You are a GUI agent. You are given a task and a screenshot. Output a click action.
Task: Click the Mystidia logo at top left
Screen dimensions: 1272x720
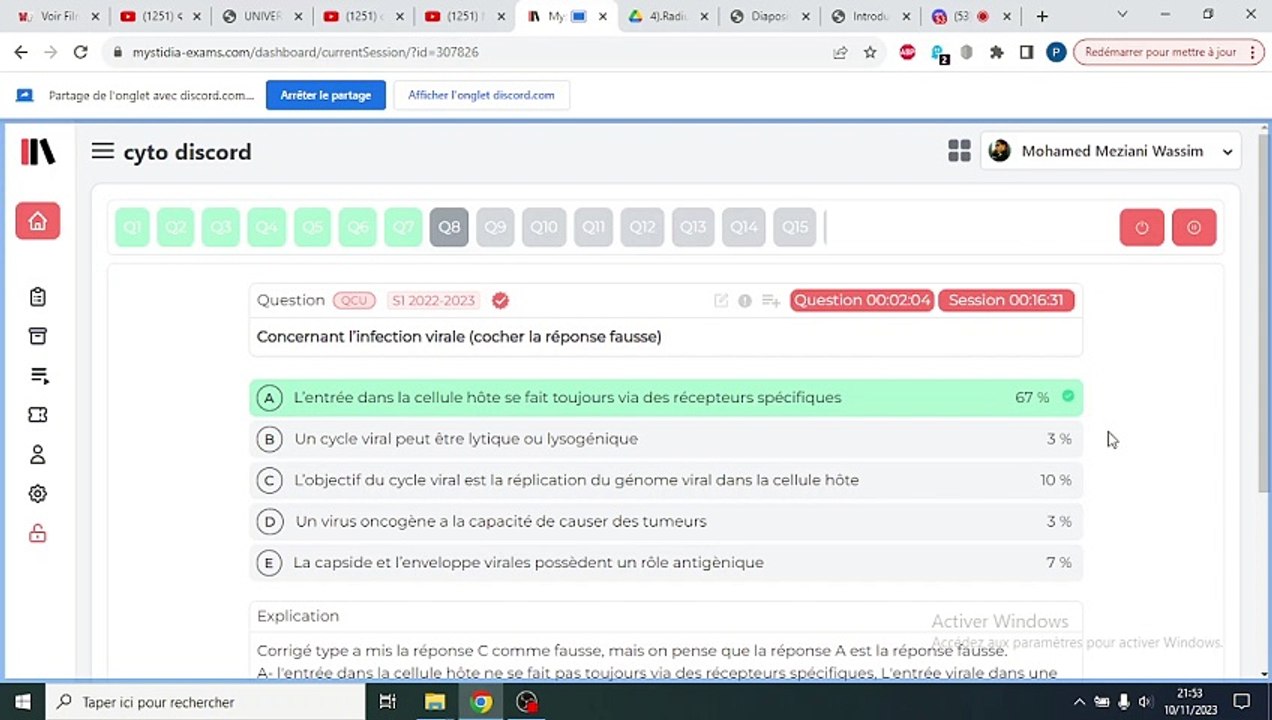coord(38,152)
